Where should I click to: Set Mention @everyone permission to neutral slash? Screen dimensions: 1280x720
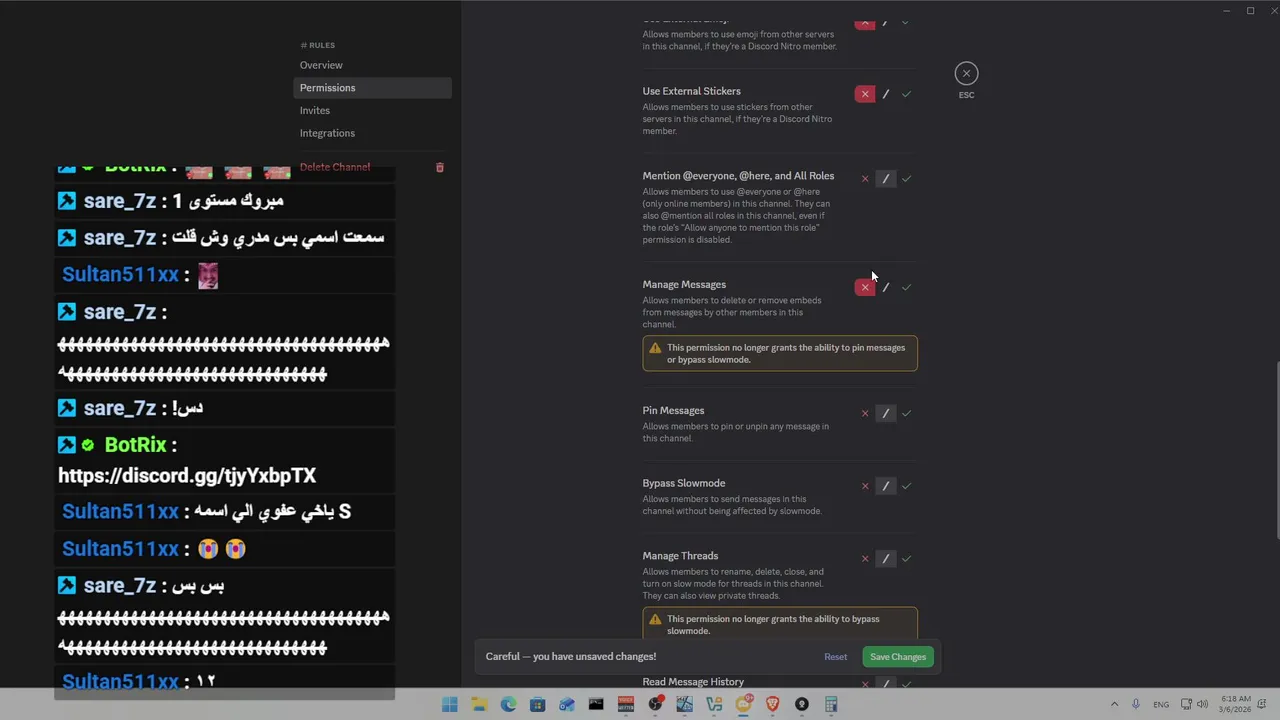point(886,179)
